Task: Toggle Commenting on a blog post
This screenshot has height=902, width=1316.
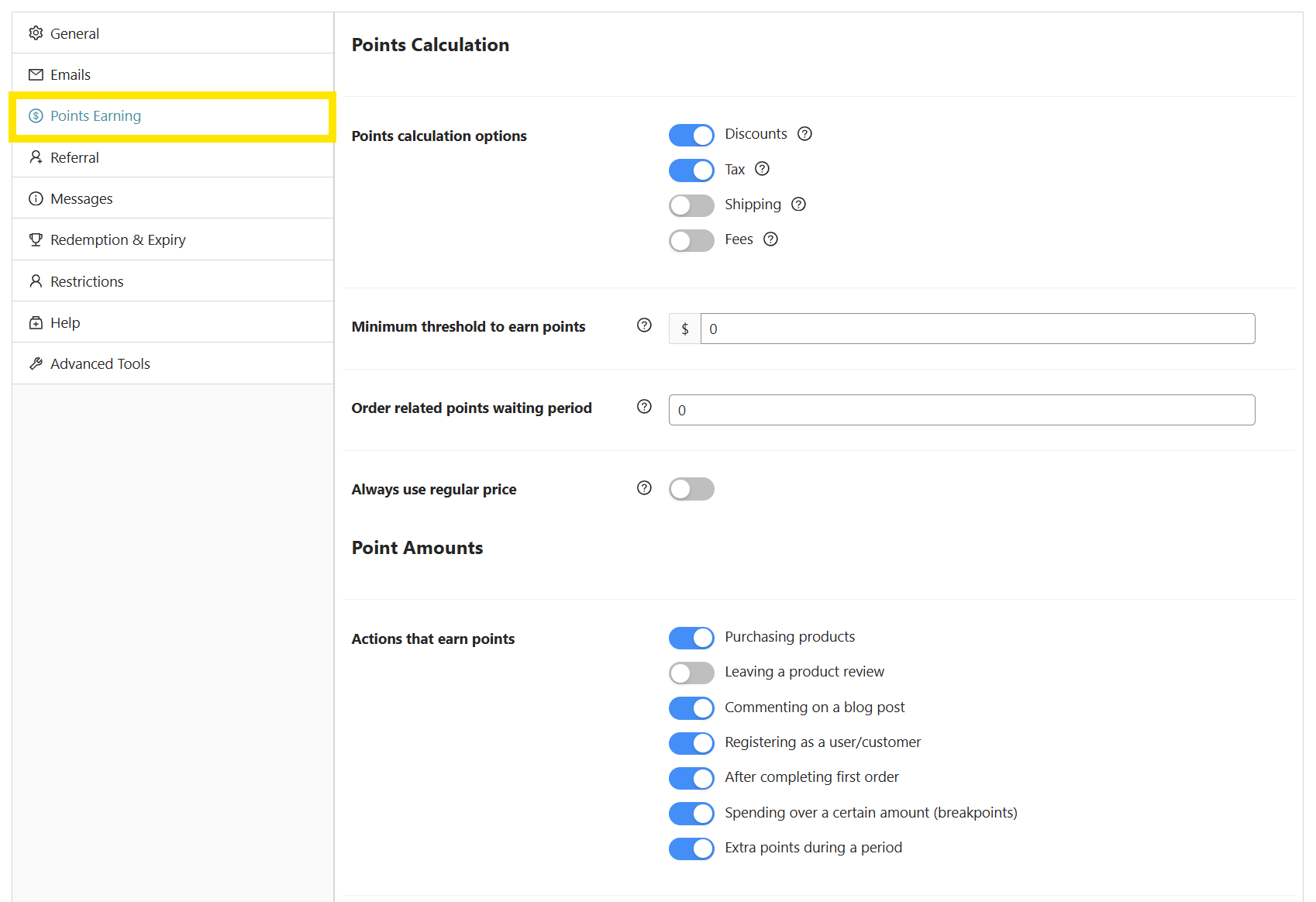Action: [x=691, y=708]
